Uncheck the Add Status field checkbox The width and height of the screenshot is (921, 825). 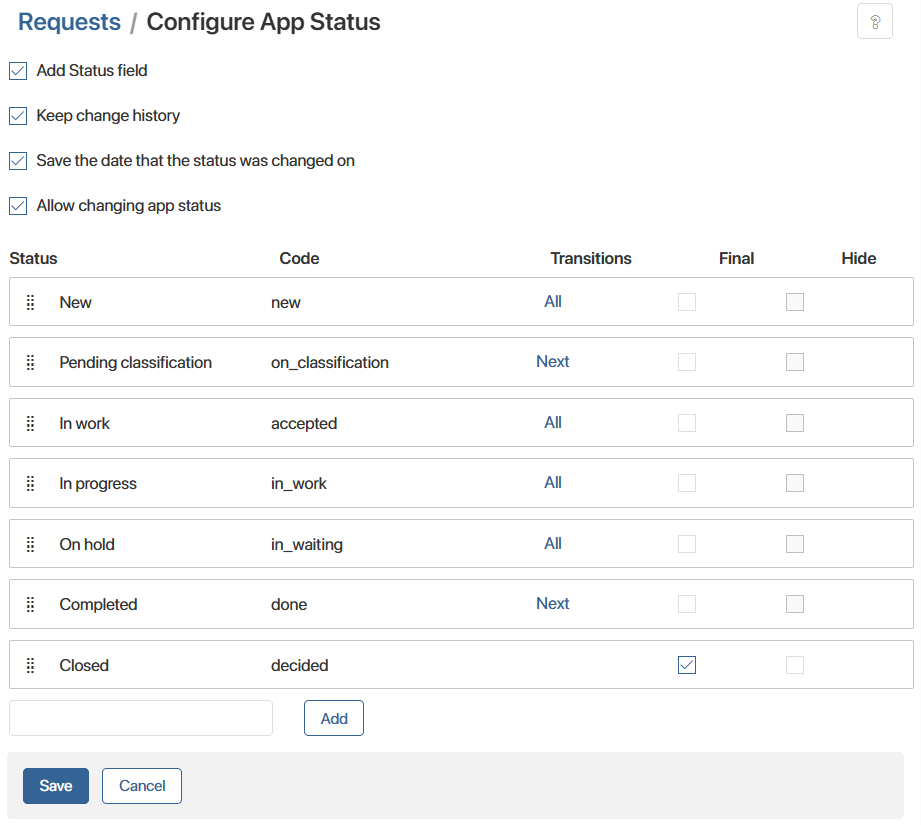tap(18, 71)
